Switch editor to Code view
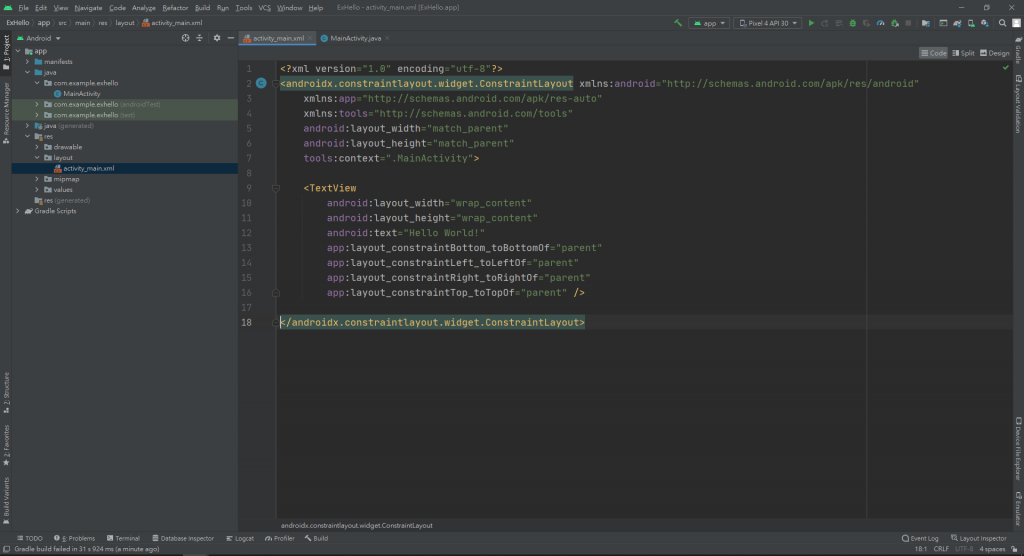The image size is (1024, 556). [933, 53]
